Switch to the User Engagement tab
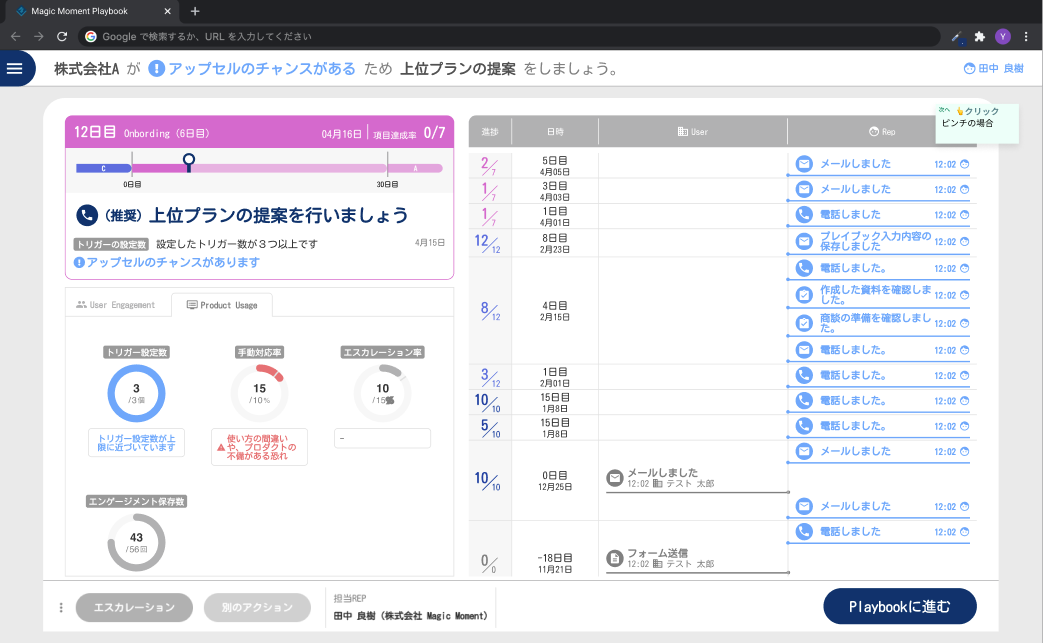This screenshot has height=643, width=1043. (116, 305)
